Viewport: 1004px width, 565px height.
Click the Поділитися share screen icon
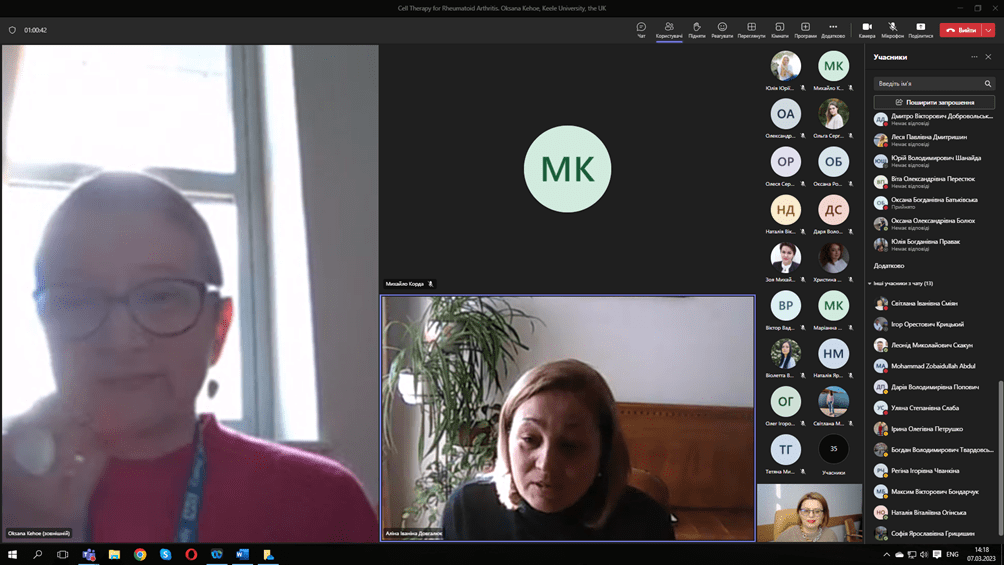920,30
